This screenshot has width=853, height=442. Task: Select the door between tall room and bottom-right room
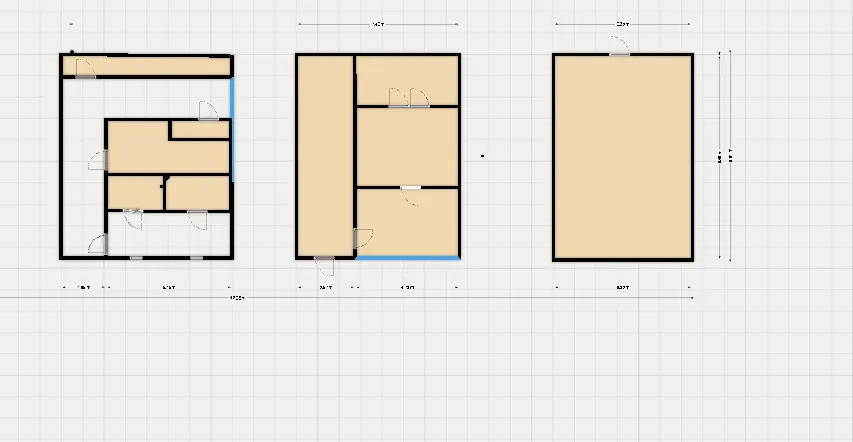[361, 238]
